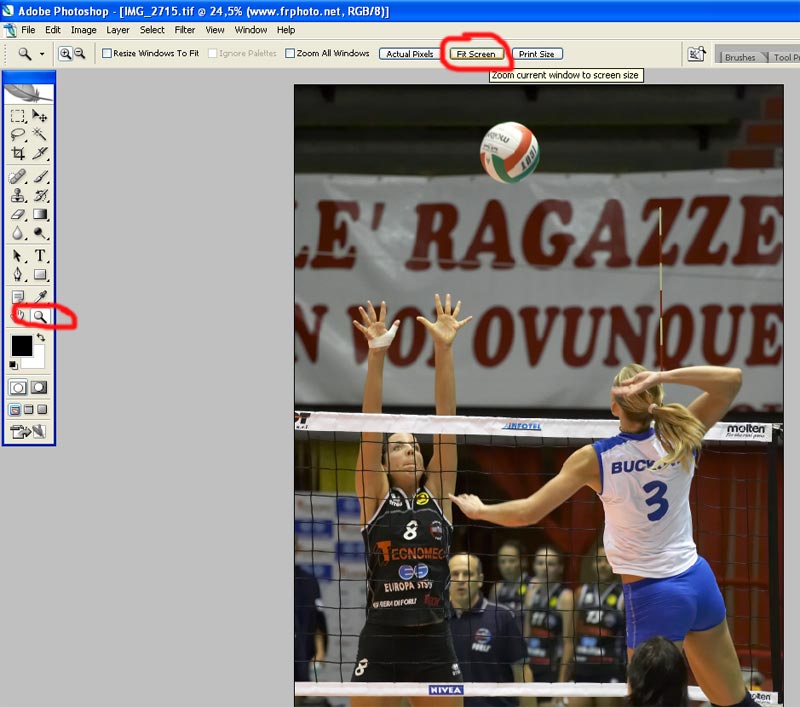
Task: Click the zoom out magnifier button
Action: [79, 53]
